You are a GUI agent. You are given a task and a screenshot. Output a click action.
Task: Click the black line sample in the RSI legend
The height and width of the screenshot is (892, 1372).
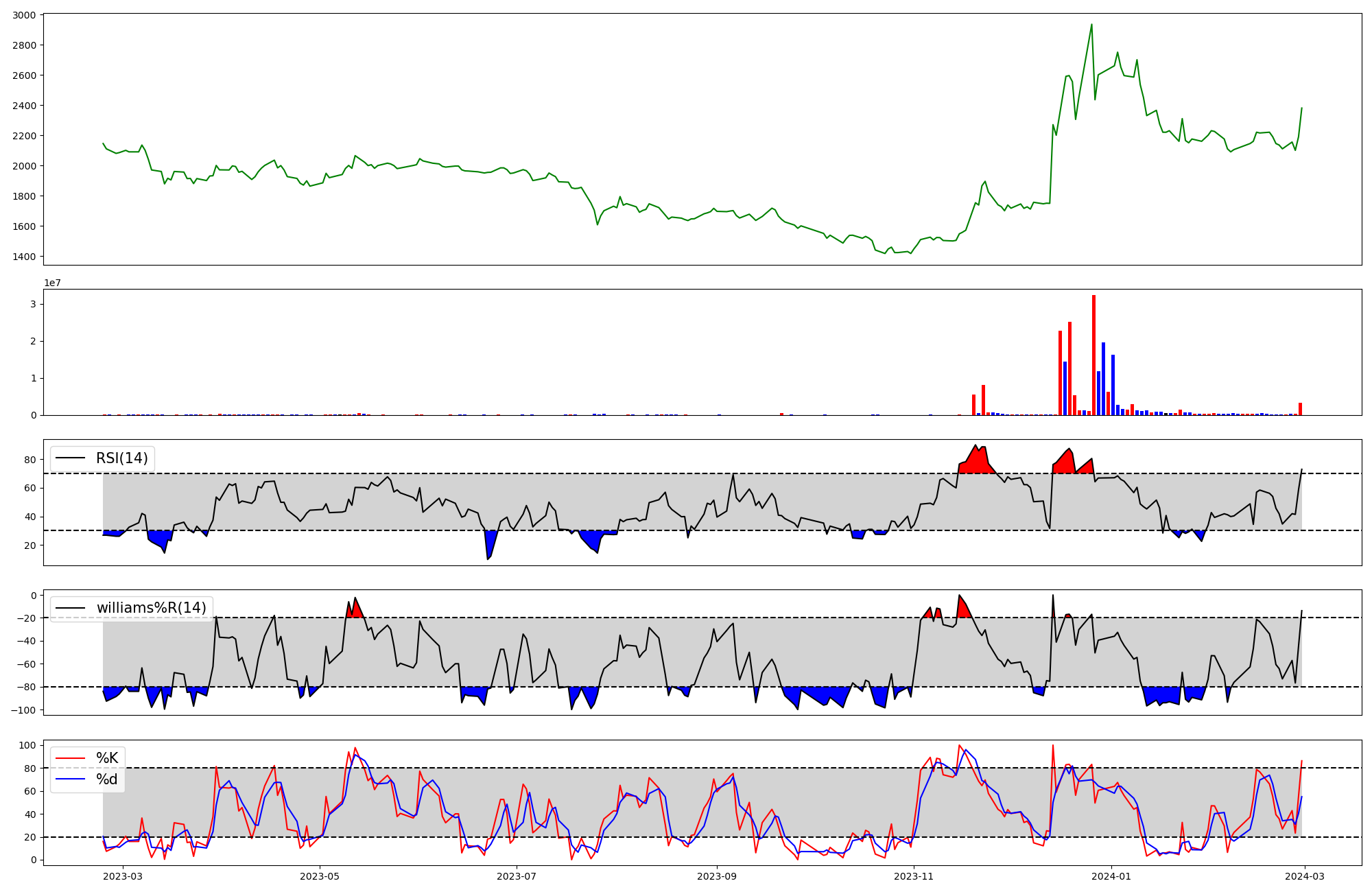coord(70,458)
